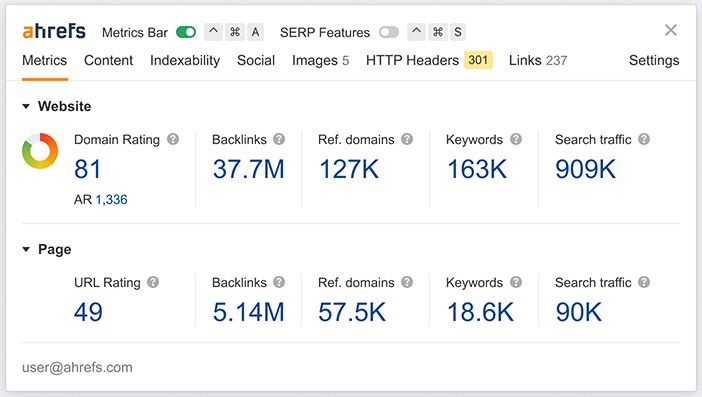
Task: Open website backlinks 37.7M
Action: click(x=248, y=169)
